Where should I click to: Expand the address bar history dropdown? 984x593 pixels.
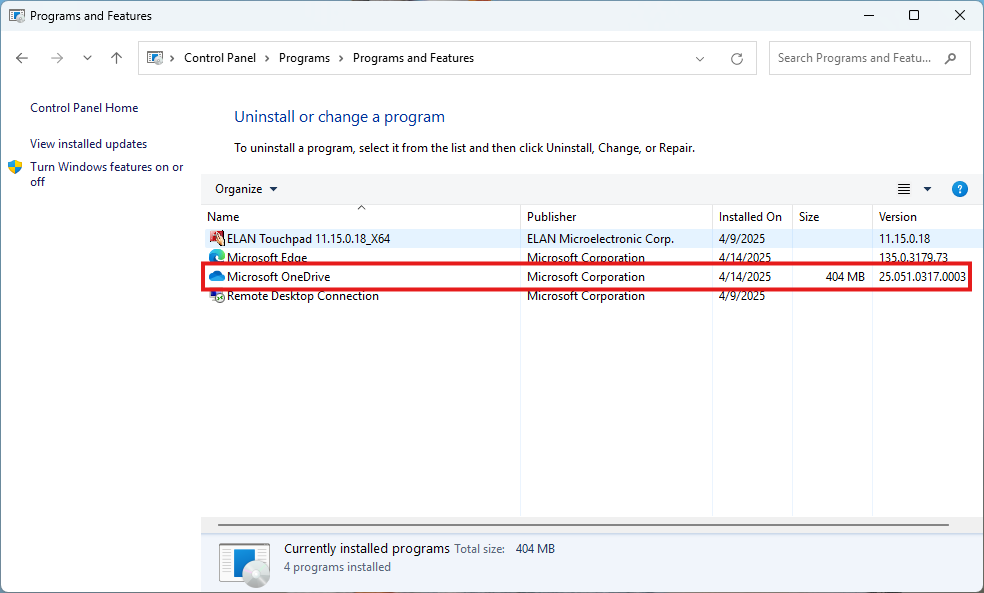pos(701,58)
